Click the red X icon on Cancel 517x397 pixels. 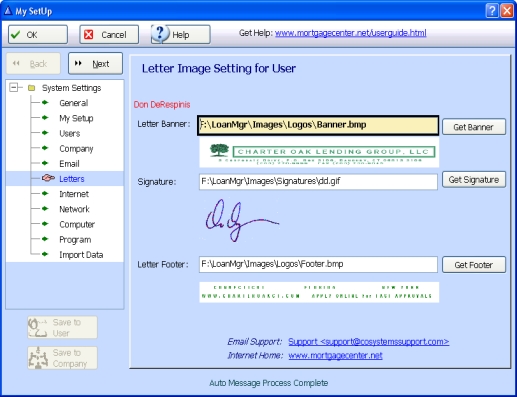point(88,35)
